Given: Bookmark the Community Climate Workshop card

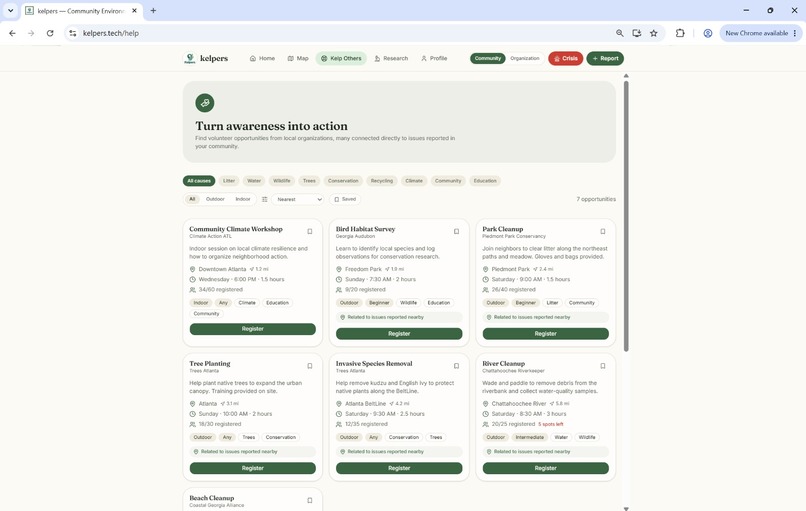Looking at the screenshot, I should [x=310, y=231].
